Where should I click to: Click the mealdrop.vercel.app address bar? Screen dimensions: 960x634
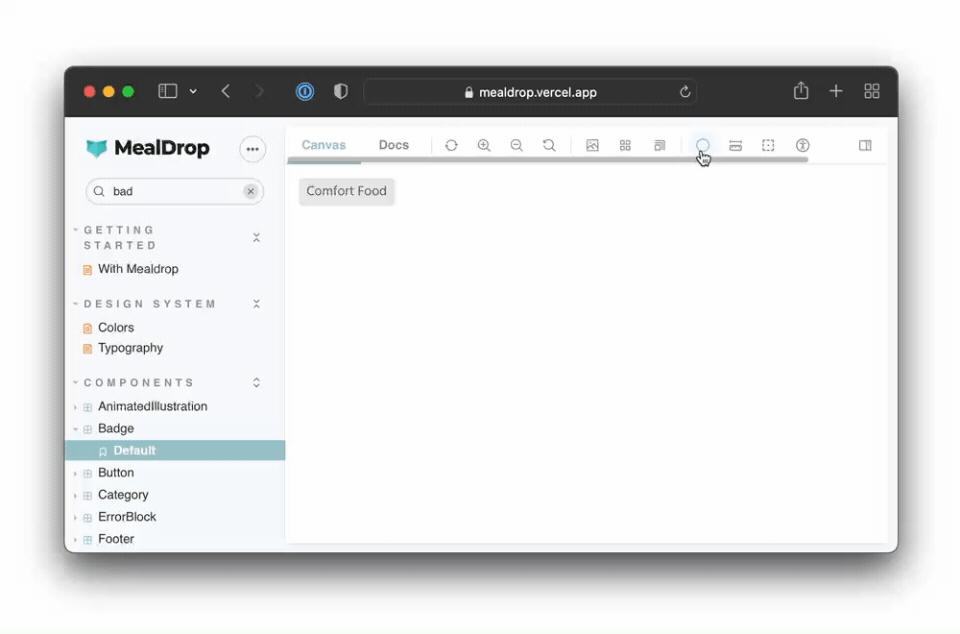pos(530,92)
